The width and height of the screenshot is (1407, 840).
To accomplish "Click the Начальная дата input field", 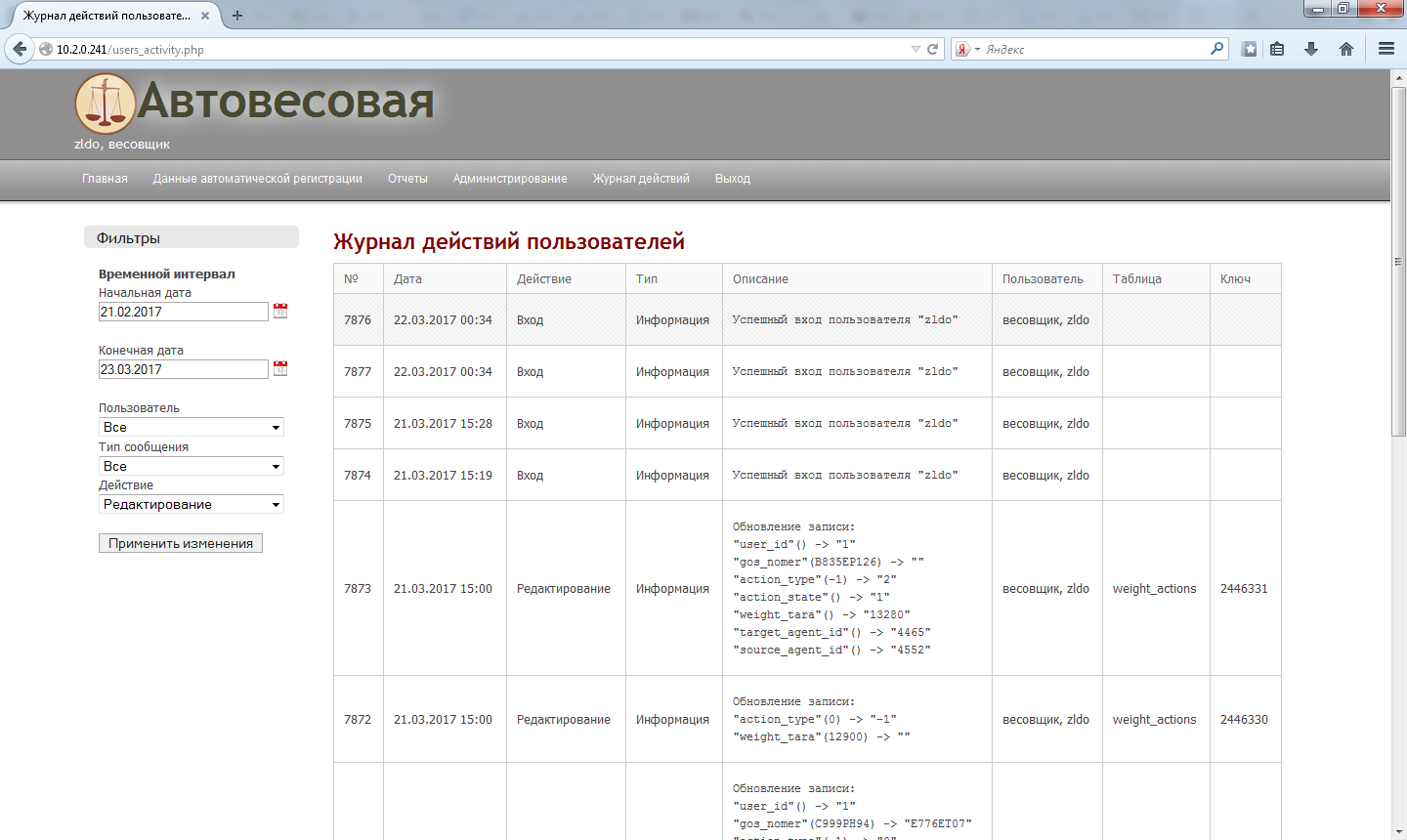I will tap(183, 312).
